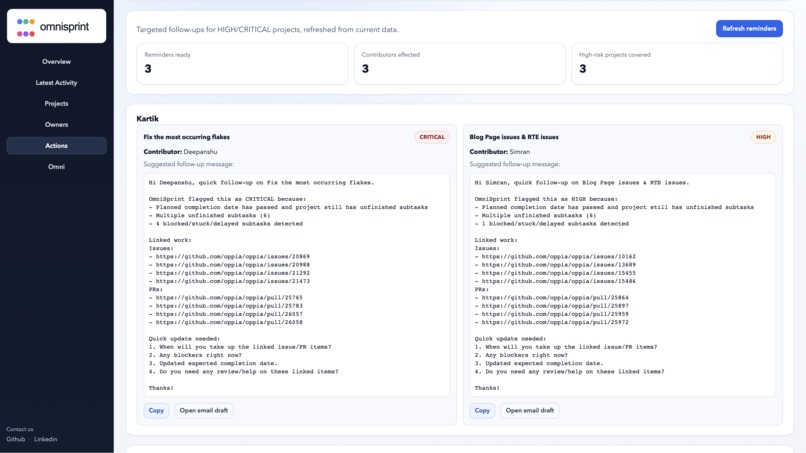Copy the Simran follow-up message
This screenshot has width=806, height=453.
(482, 410)
